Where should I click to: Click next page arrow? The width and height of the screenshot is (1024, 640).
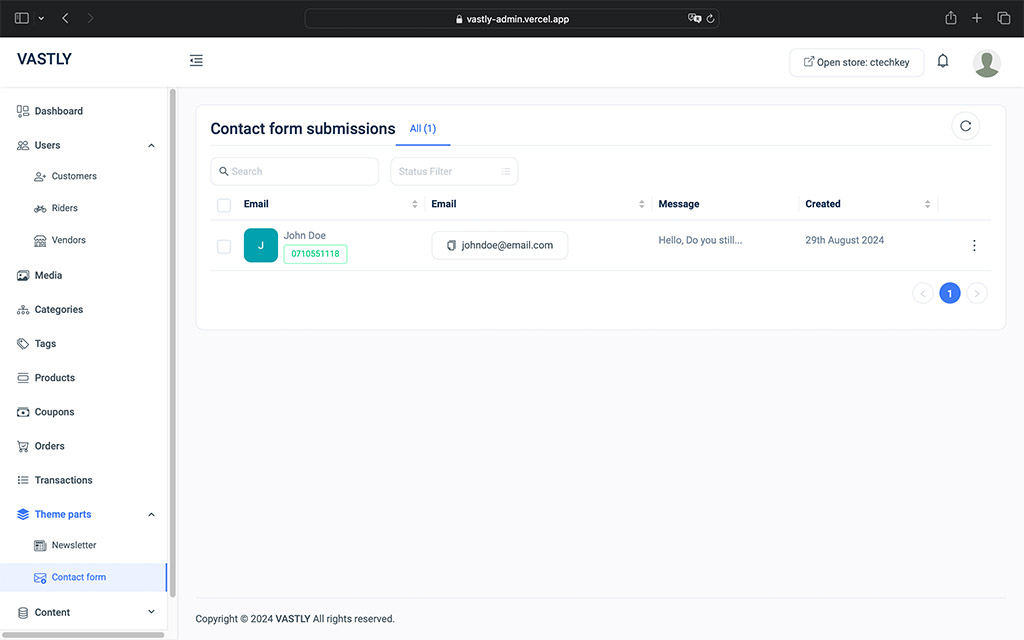(x=976, y=293)
